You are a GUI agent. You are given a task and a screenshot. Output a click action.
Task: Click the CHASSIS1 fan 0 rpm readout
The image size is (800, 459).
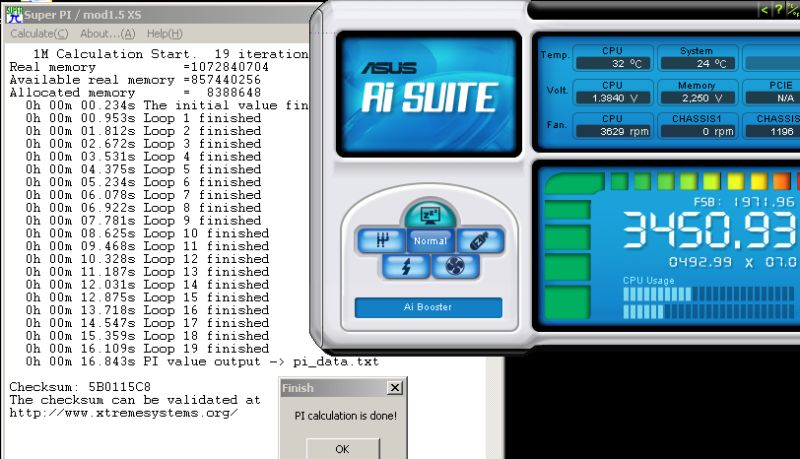click(x=698, y=132)
